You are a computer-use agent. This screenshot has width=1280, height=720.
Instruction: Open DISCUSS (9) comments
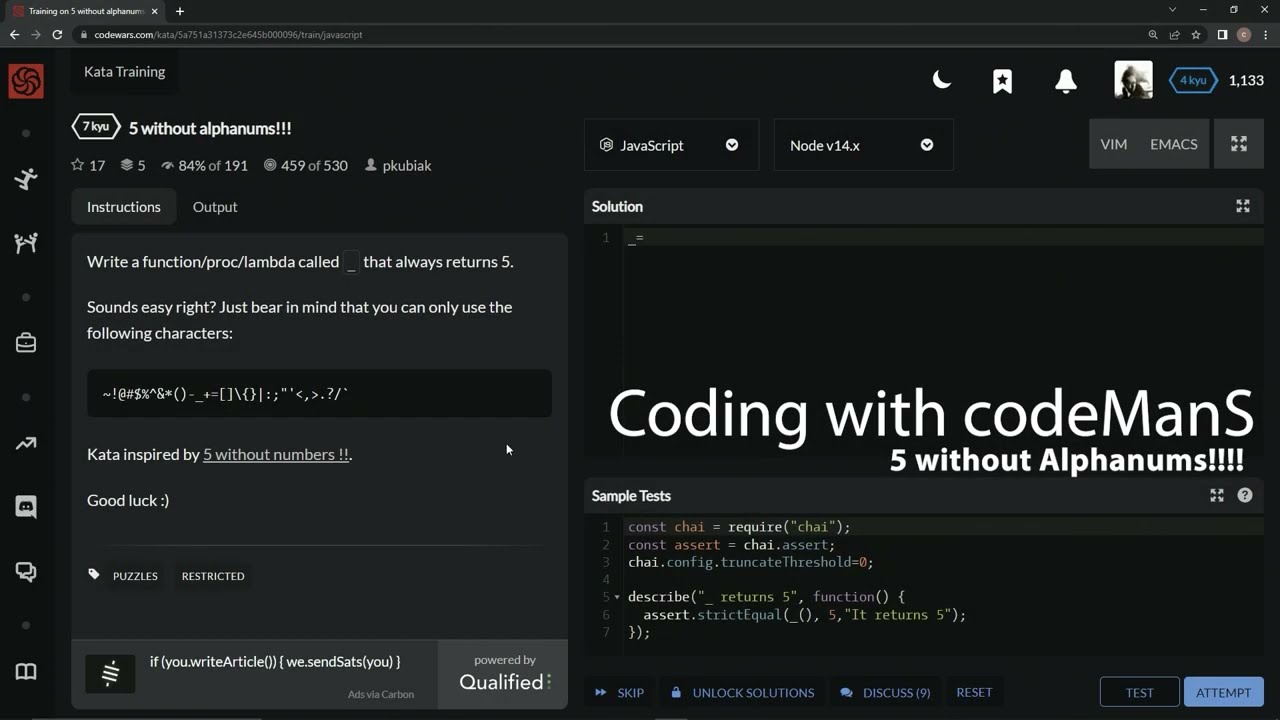[885, 692]
